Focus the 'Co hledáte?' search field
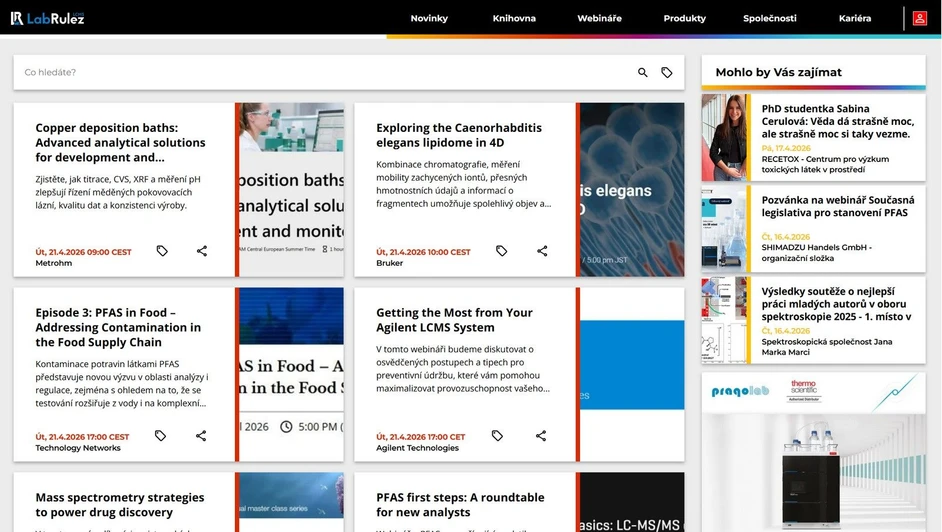The image size is (942, 532). tap(324, 72)
